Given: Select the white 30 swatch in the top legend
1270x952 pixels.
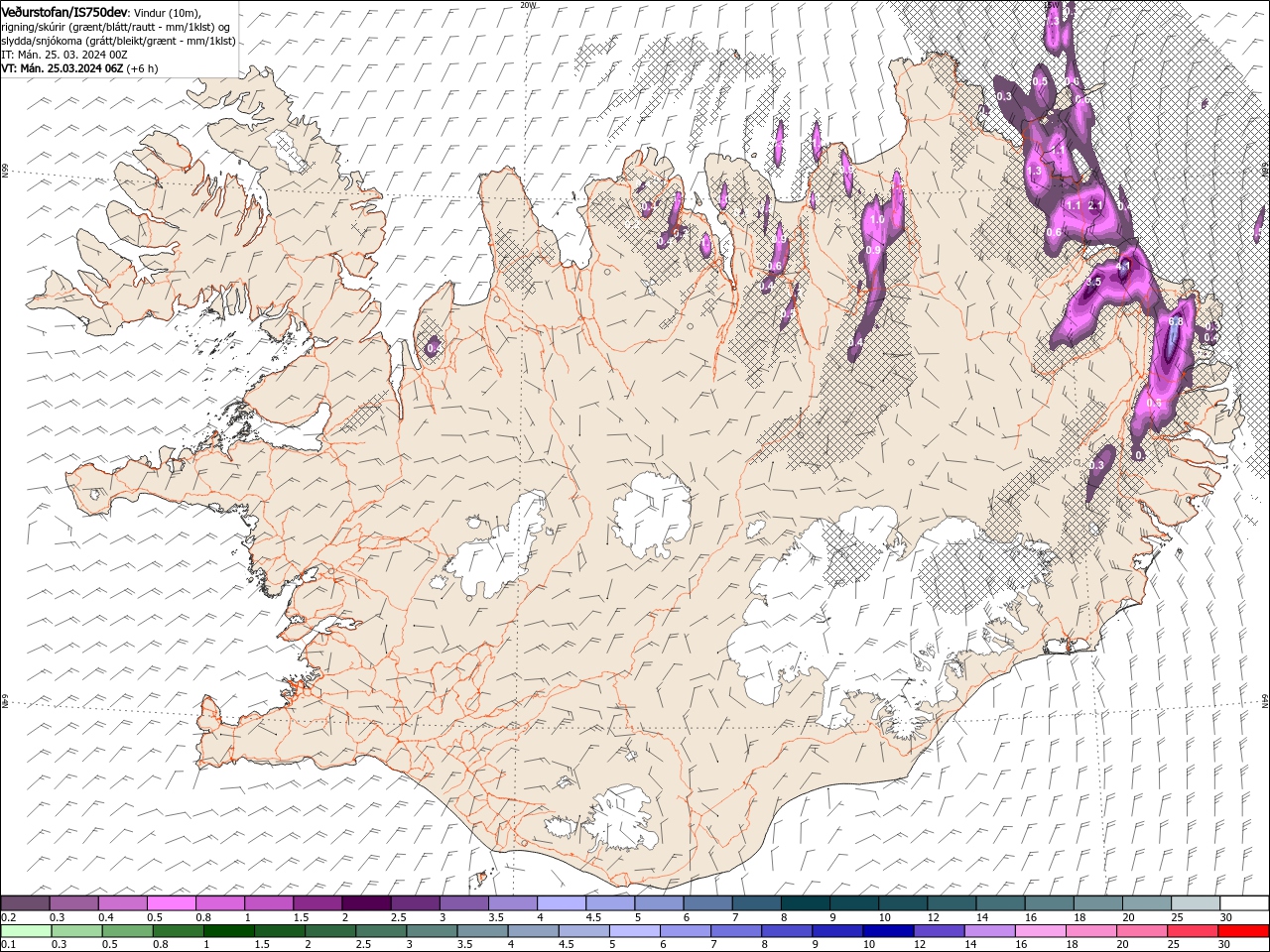Looking at the screenshot, I should tap(1244, 902).
